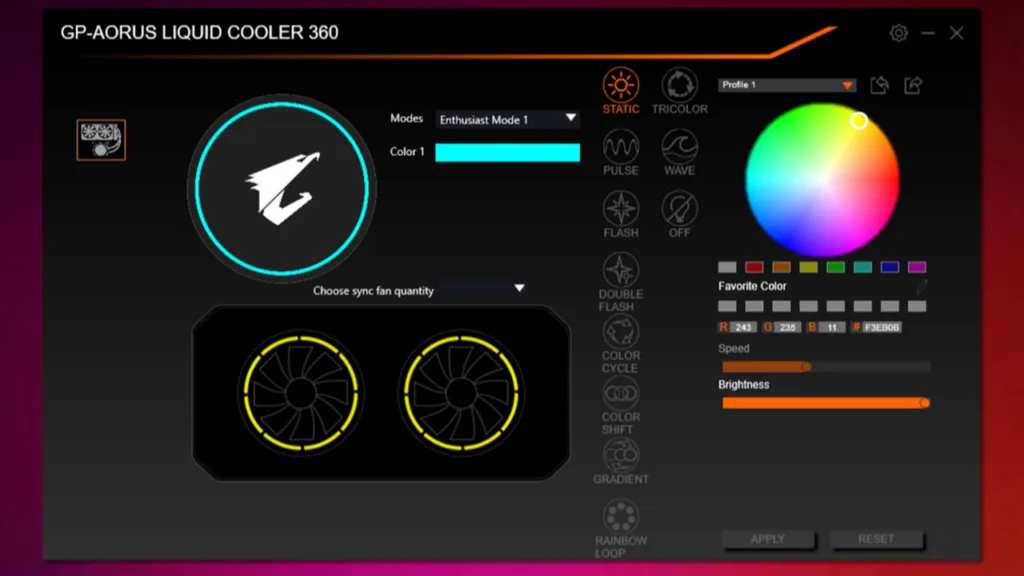Select the TRICOLOR lighting effect
Viewport: 1024px width, 576px height.
click(679, 91)
